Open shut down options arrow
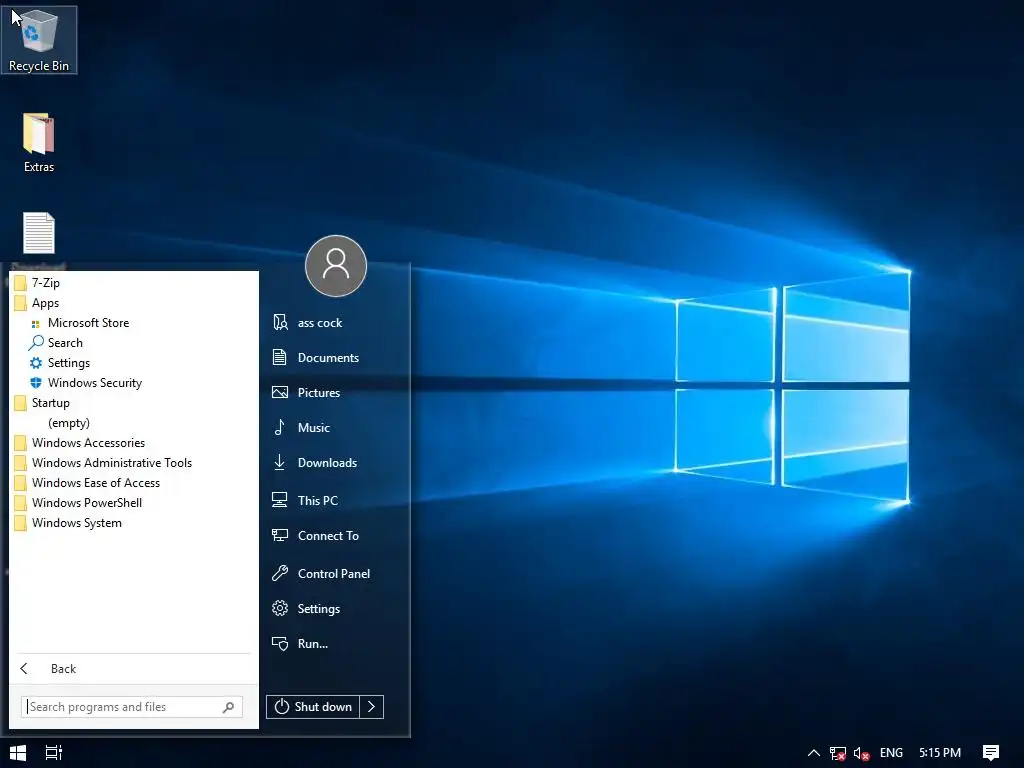Image resolution: width=1024 pixels, height=768 pixels. pos(372,707)
